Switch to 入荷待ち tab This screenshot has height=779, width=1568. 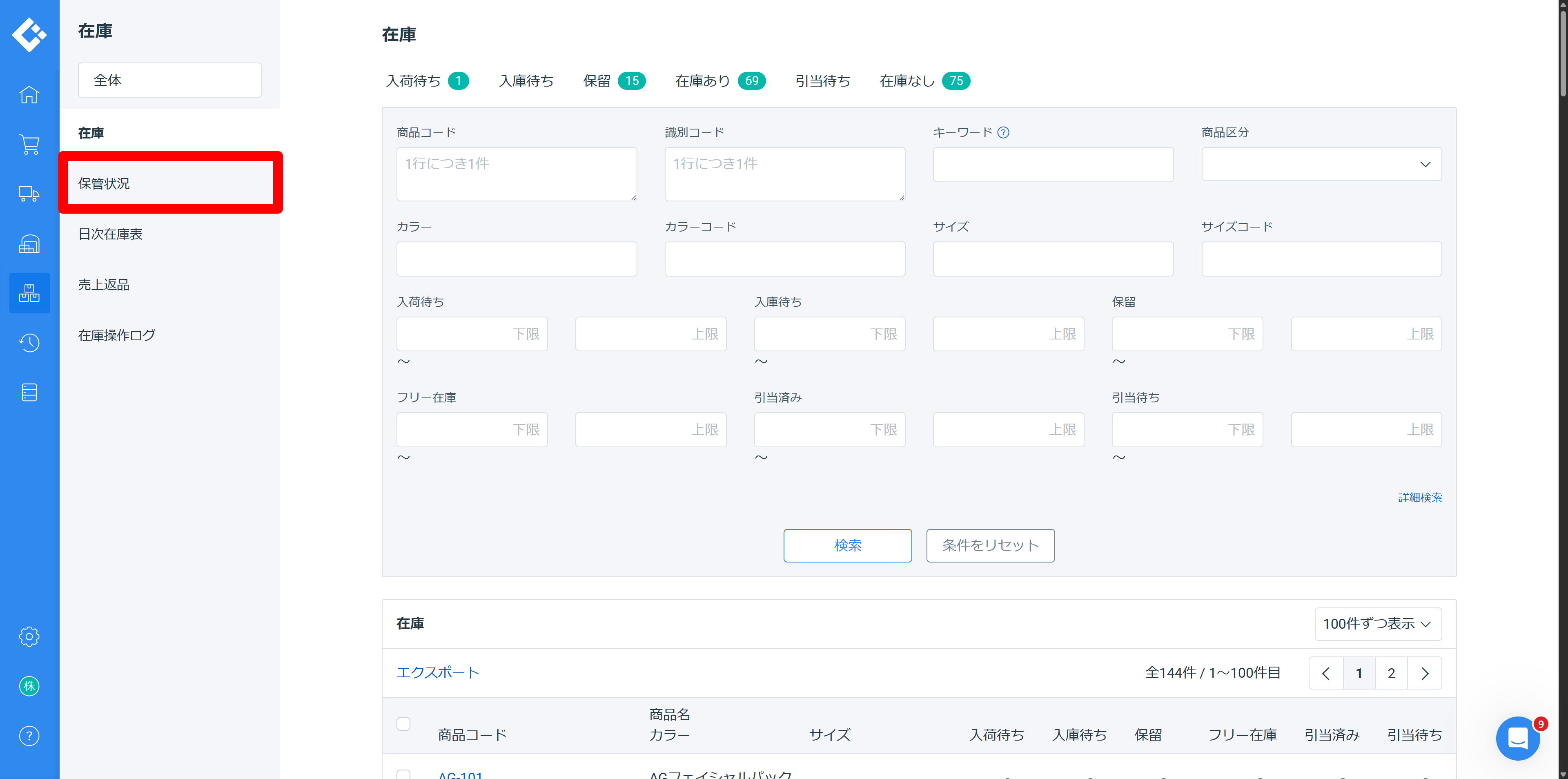click(x=427, y=80)
